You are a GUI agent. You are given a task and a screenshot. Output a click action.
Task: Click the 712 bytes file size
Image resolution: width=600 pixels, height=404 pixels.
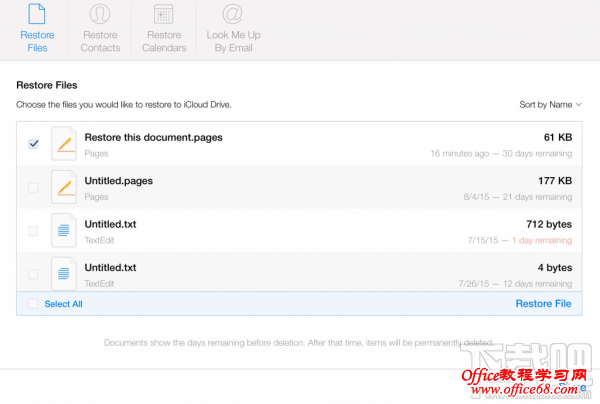click(549, 224)
